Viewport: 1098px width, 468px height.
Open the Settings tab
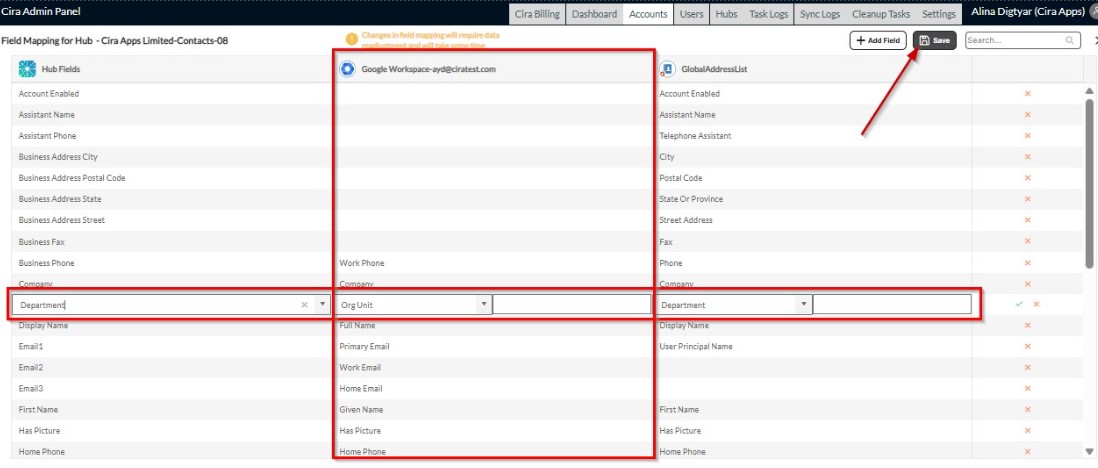938,14
